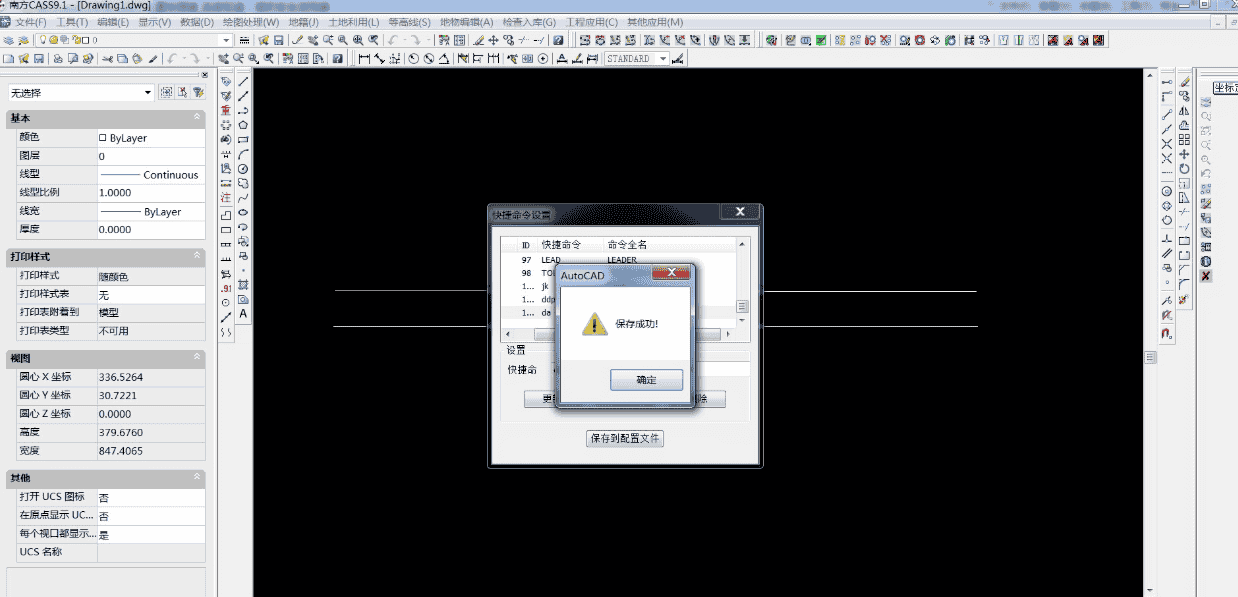The width and height of the screenshot is (1238, 597).
Task: Close the AutoCAD 保存成功 popup
Action: coord(672,273)
